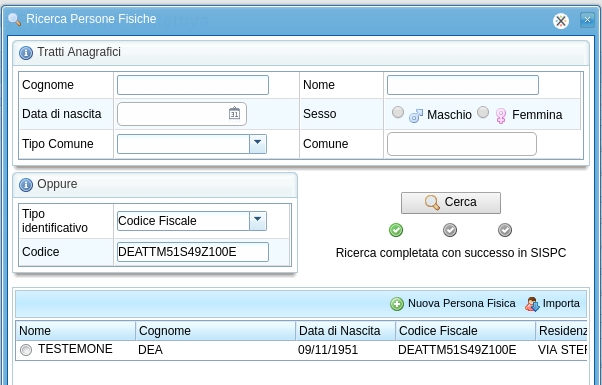Select the TESTEMONE DEA row radio button
602x385 pixels.
point(26,350)
